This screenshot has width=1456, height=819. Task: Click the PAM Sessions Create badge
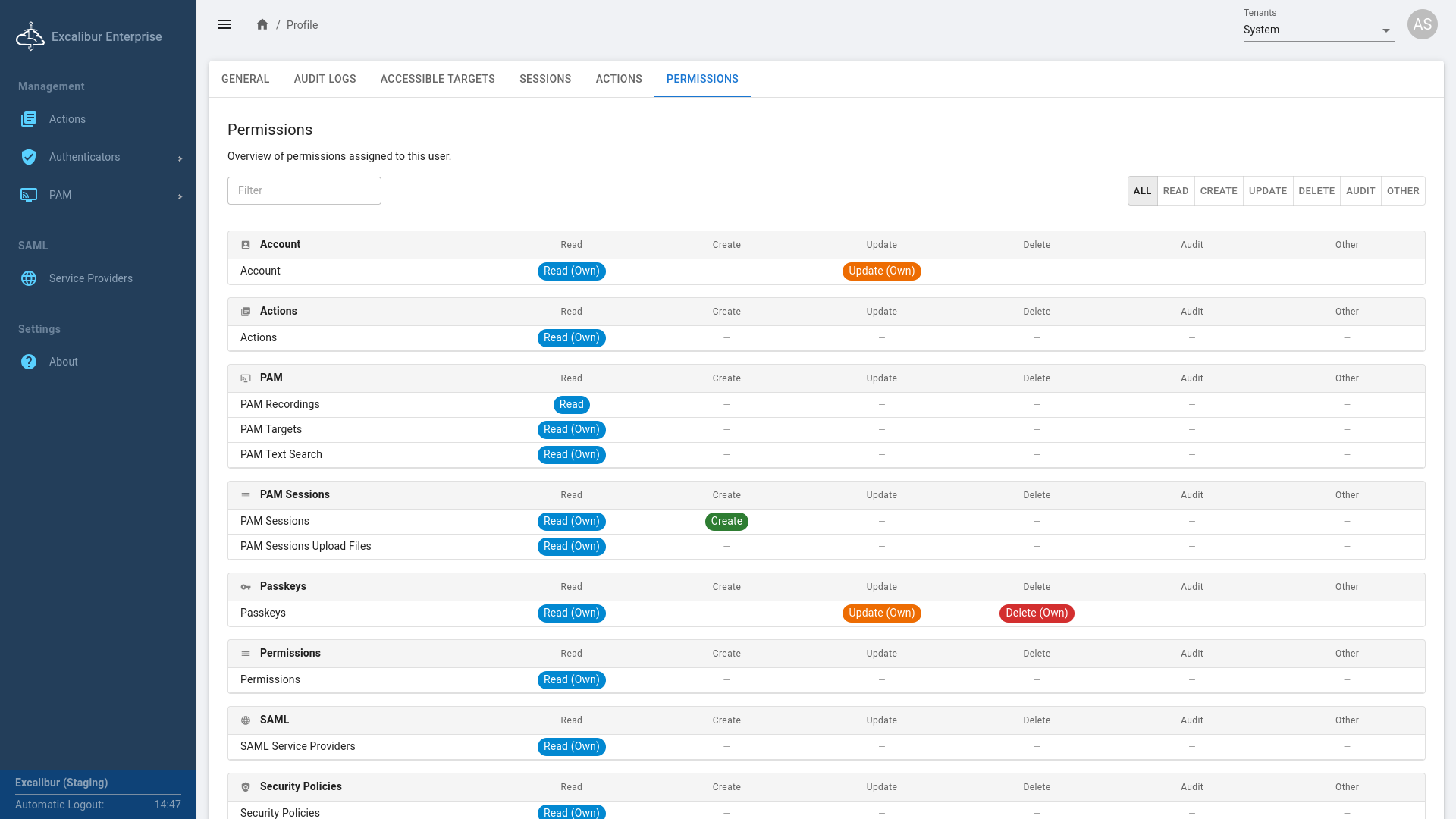pos(726,521)
